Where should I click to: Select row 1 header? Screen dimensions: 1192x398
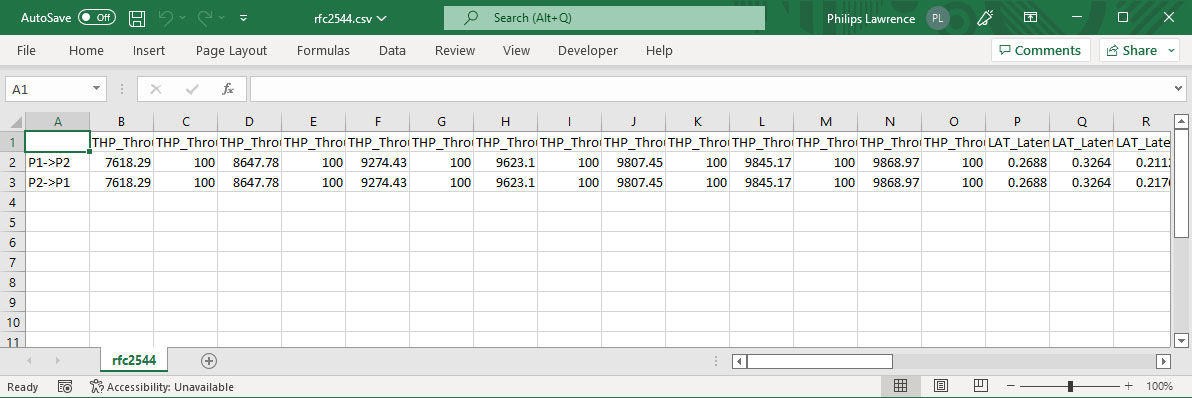[13, 141]
